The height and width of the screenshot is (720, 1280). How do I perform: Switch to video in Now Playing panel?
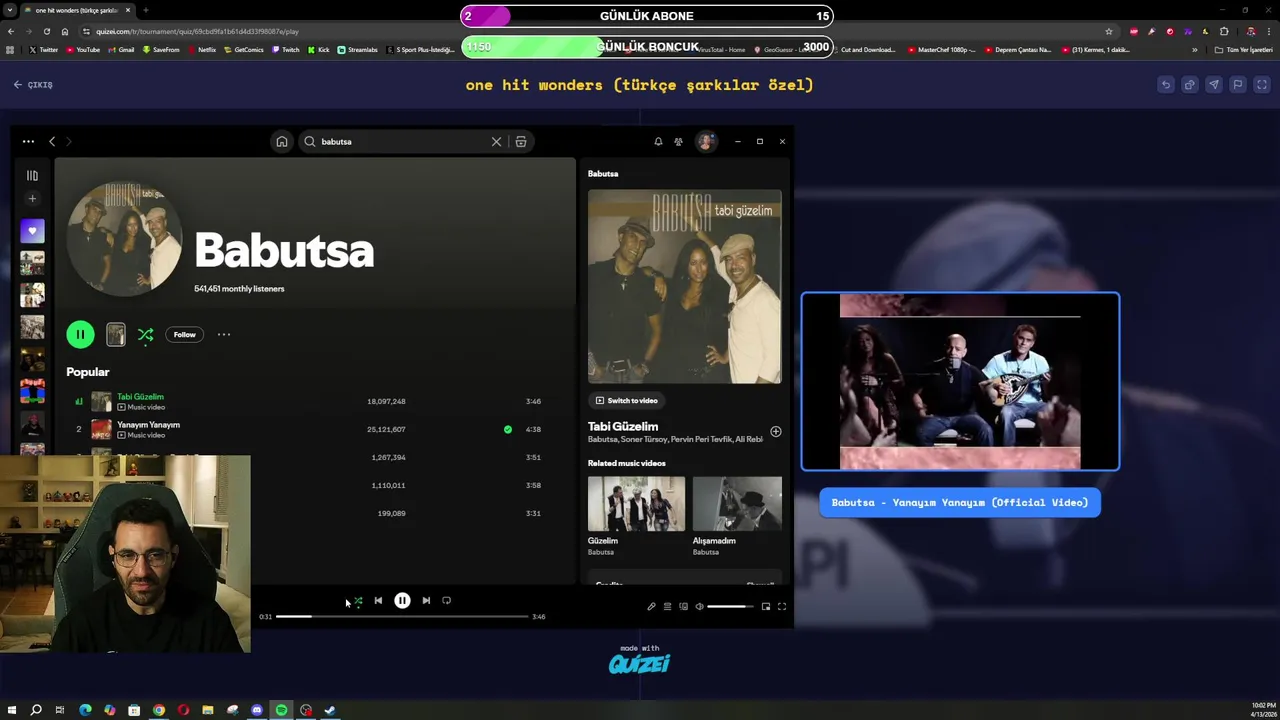627,400
